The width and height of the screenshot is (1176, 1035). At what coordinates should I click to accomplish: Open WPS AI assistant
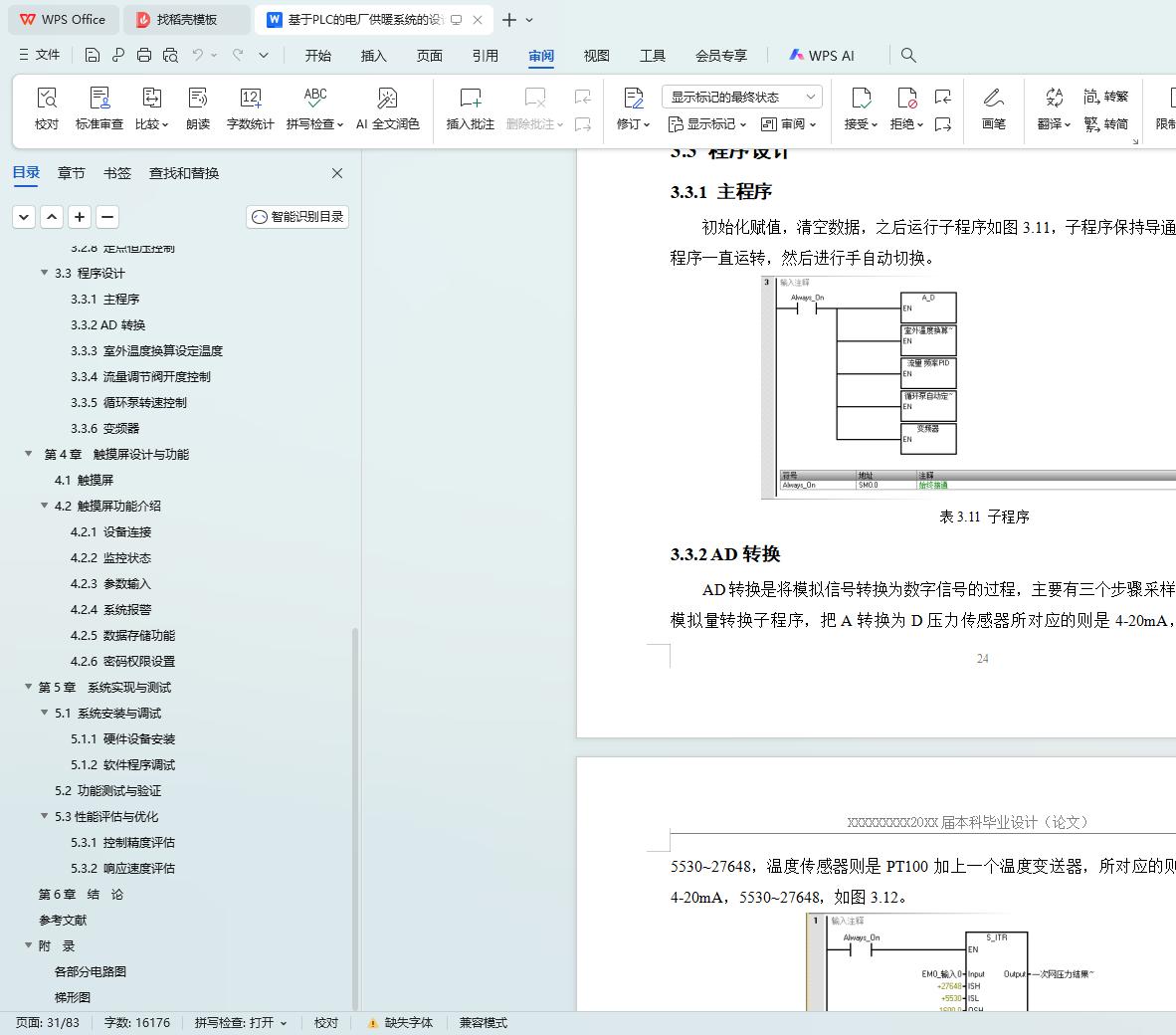point(821,55)
